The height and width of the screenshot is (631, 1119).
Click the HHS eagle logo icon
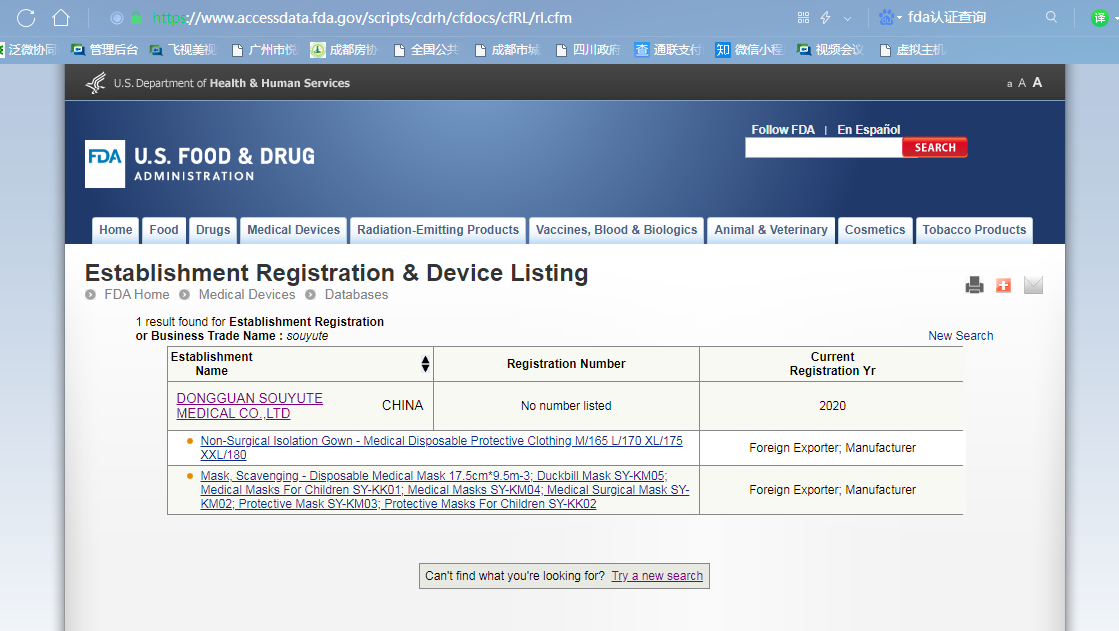[x=96, y=83]
